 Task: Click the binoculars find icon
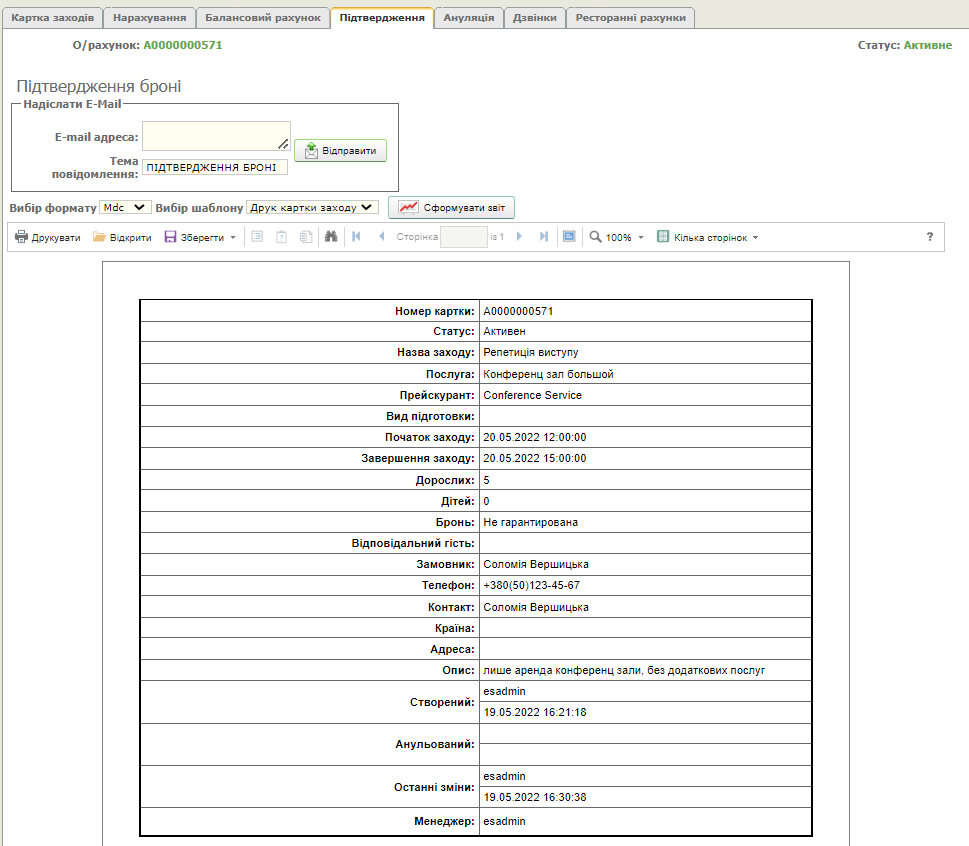(331, 237)
